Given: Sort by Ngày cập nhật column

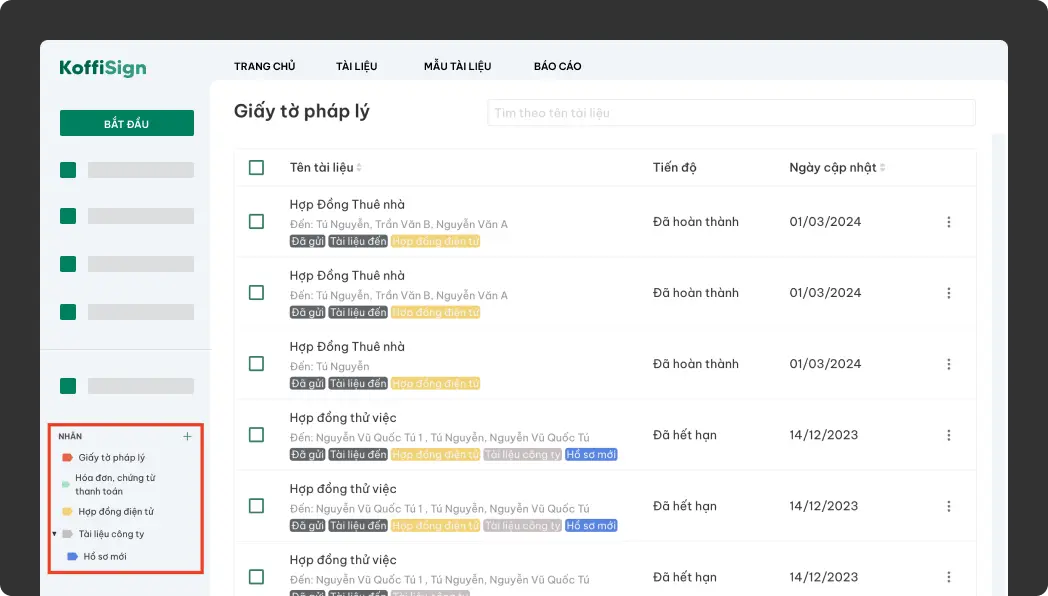Looking at the screenshot, I should (x=837, y=168).
